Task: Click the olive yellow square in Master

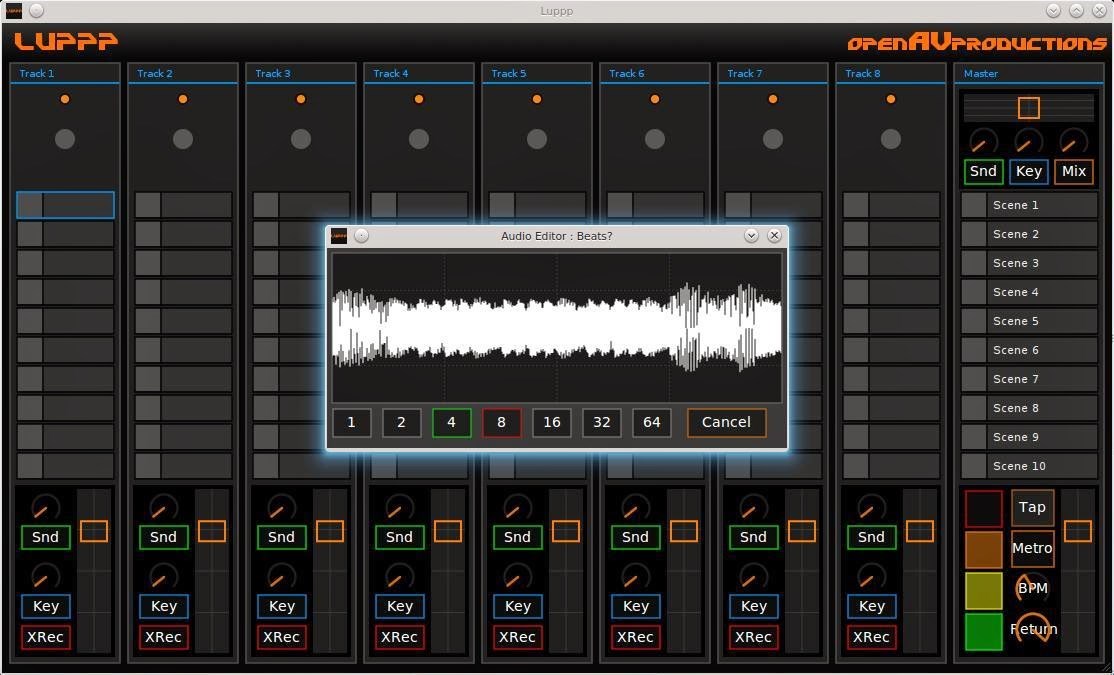Action: coord(983,590)
